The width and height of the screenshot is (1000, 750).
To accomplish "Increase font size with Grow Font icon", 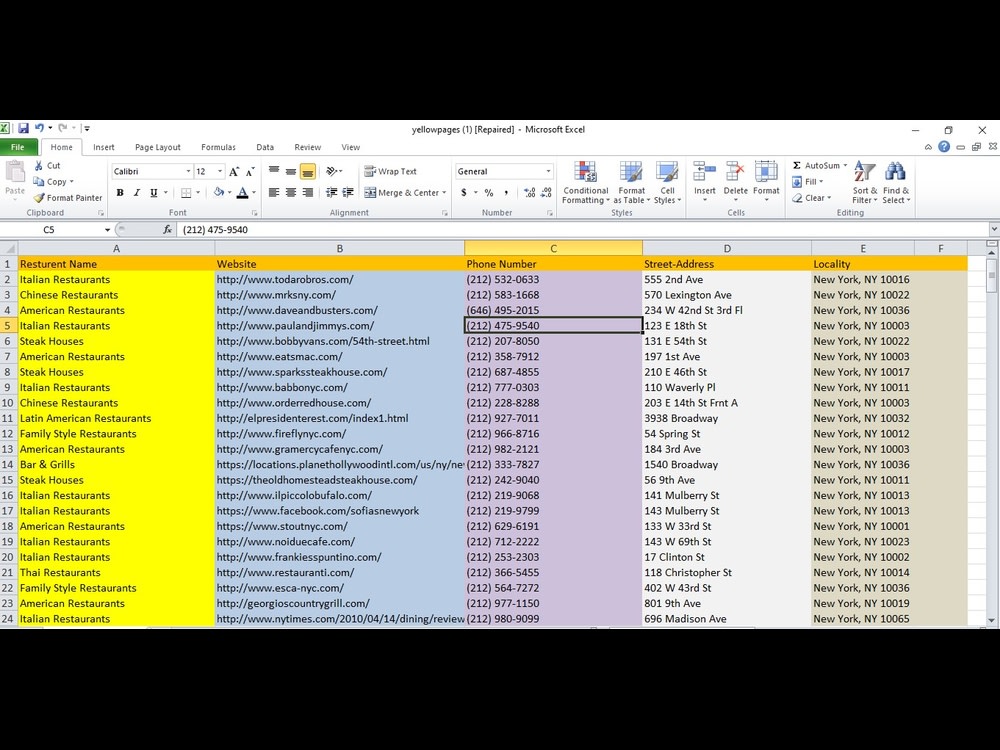I will pyautogui.click(x=233, y=172).
